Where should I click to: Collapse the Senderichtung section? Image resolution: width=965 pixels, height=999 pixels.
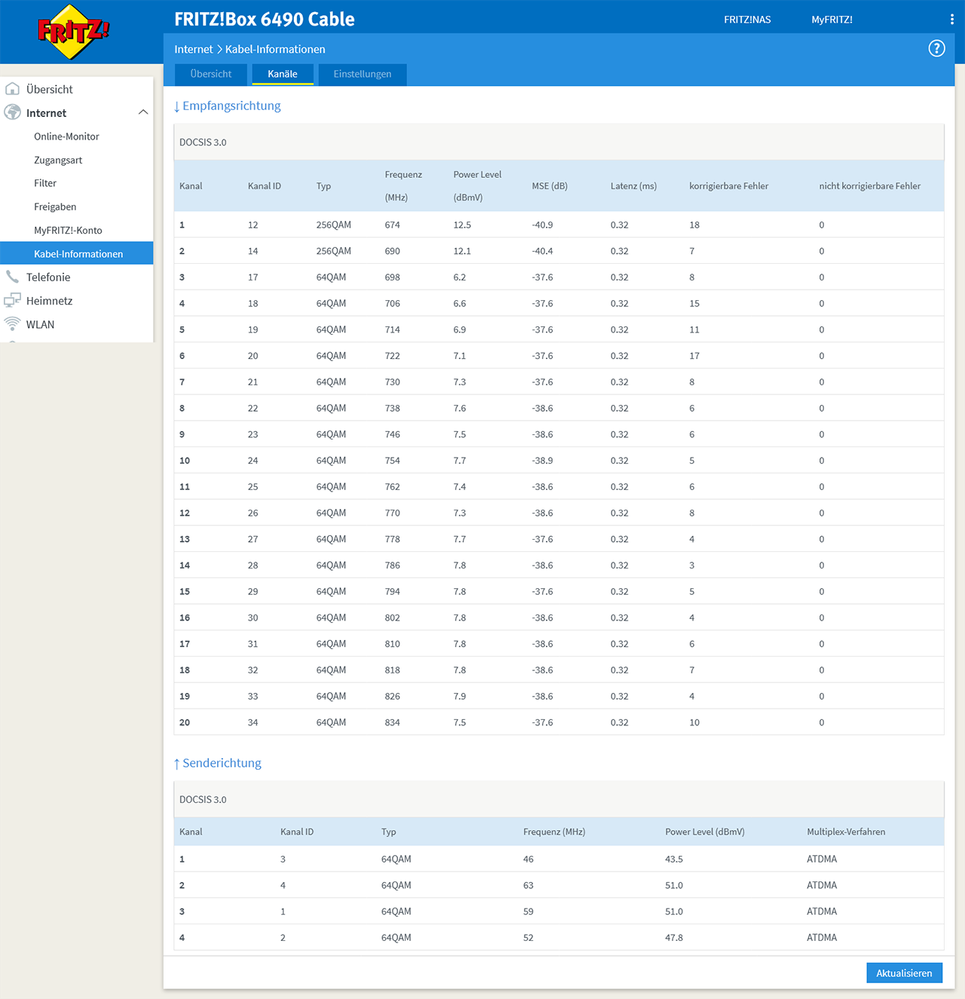217,763
